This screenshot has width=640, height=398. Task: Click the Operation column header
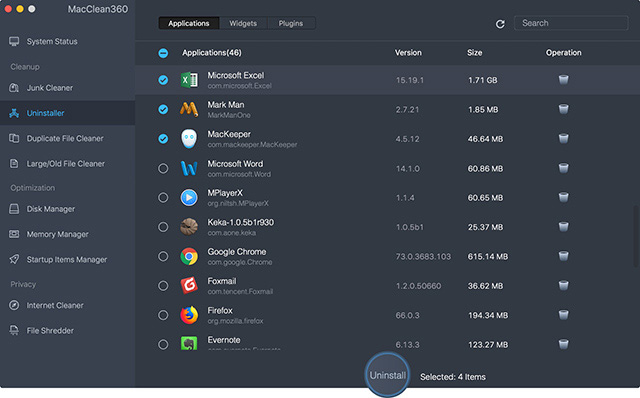click(x=564, y=53)
